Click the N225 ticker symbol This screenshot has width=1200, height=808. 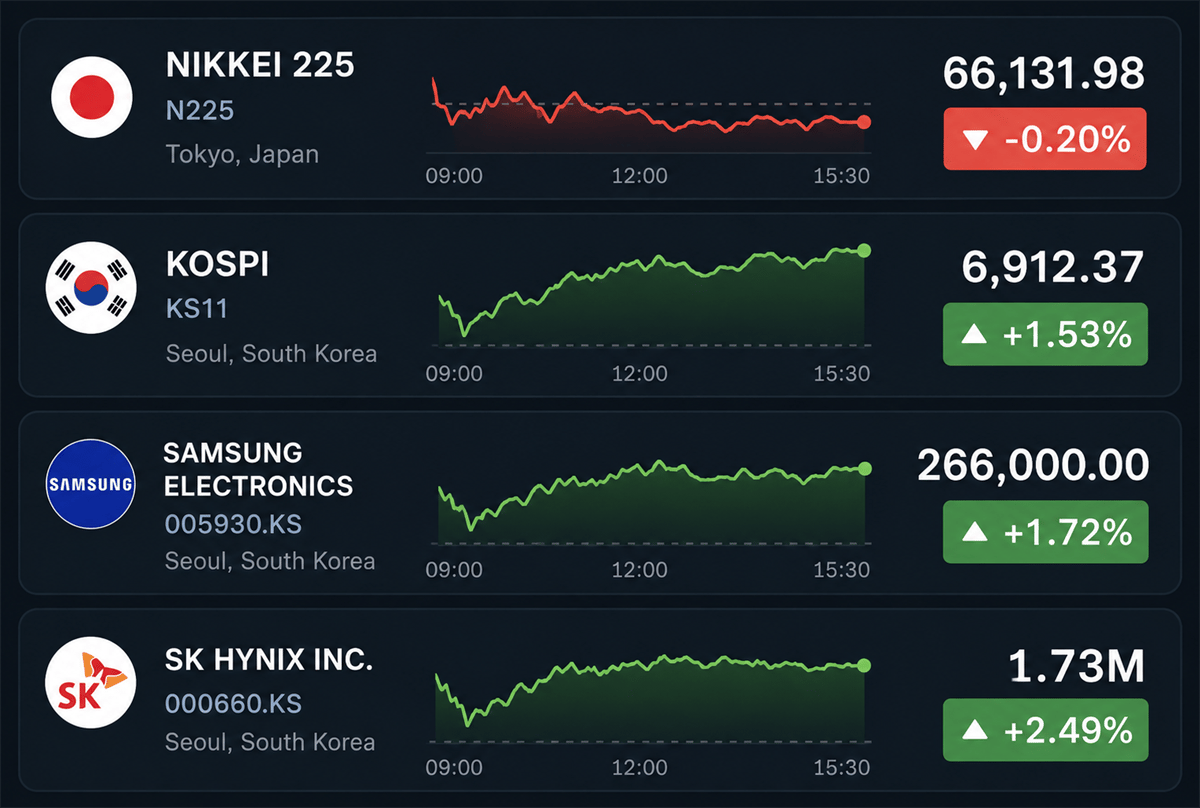199,110
